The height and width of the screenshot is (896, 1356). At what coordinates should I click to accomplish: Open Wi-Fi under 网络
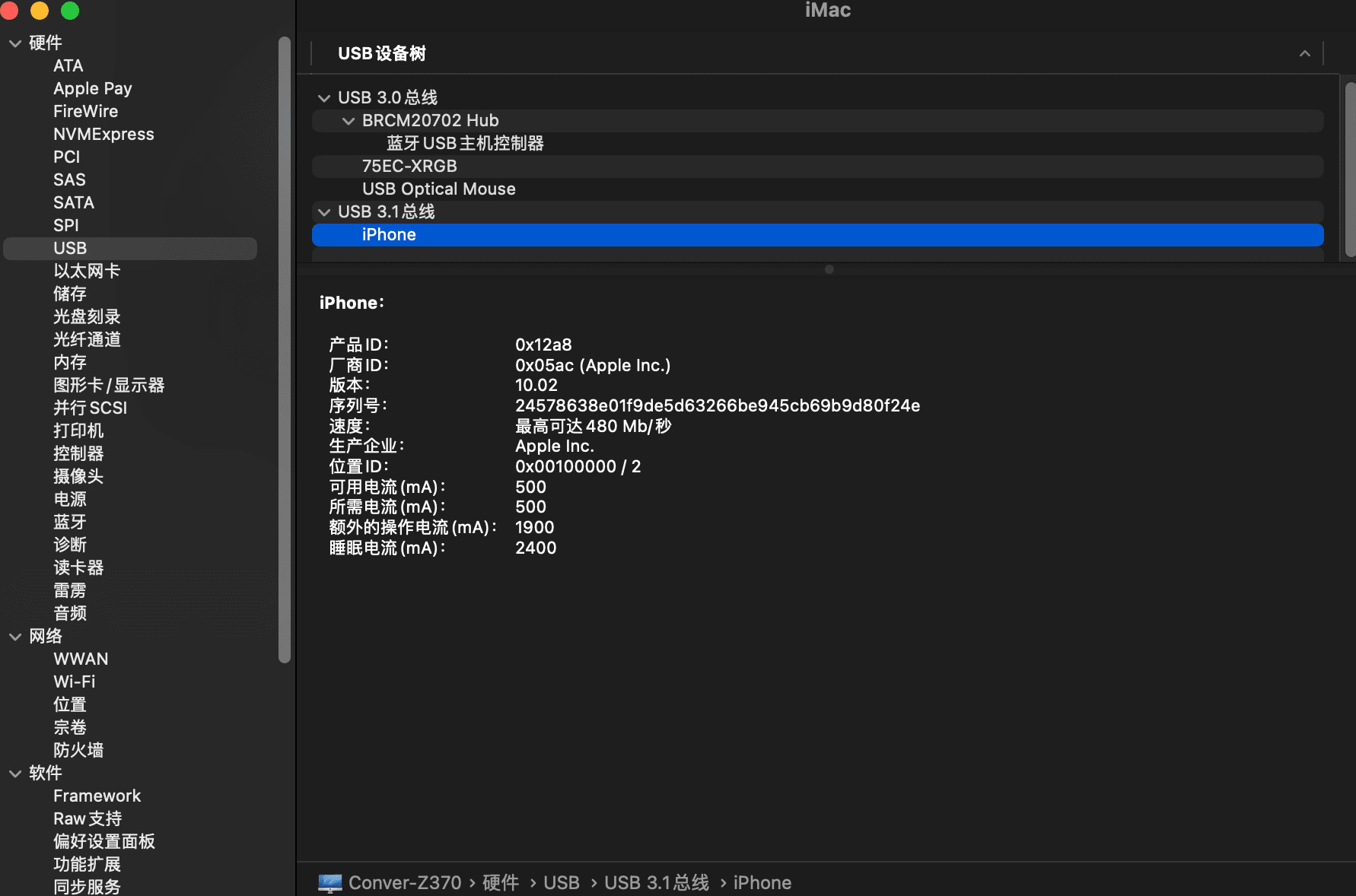coord(75,682)
